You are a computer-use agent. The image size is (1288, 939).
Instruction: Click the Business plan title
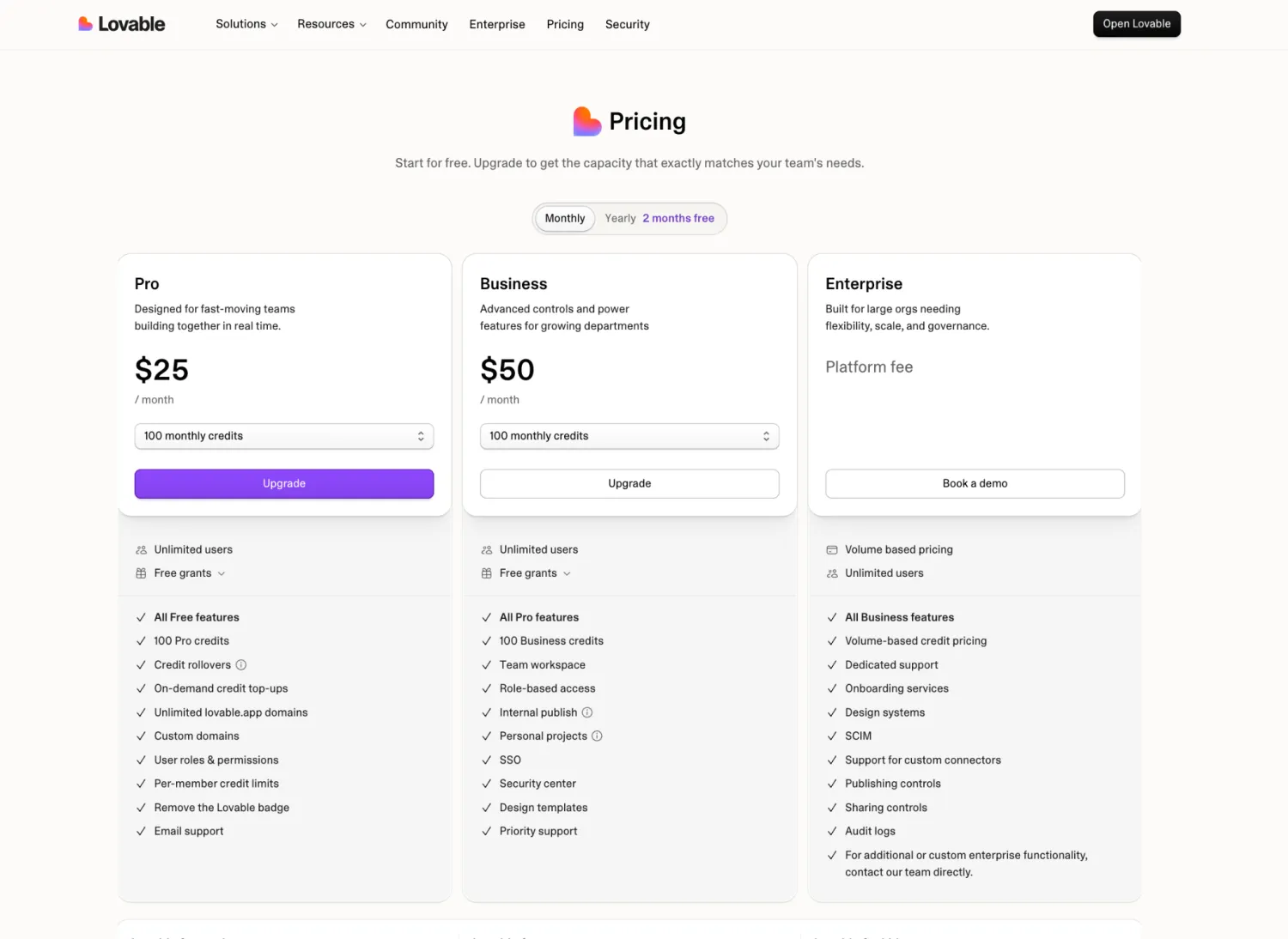pos(513,284)
